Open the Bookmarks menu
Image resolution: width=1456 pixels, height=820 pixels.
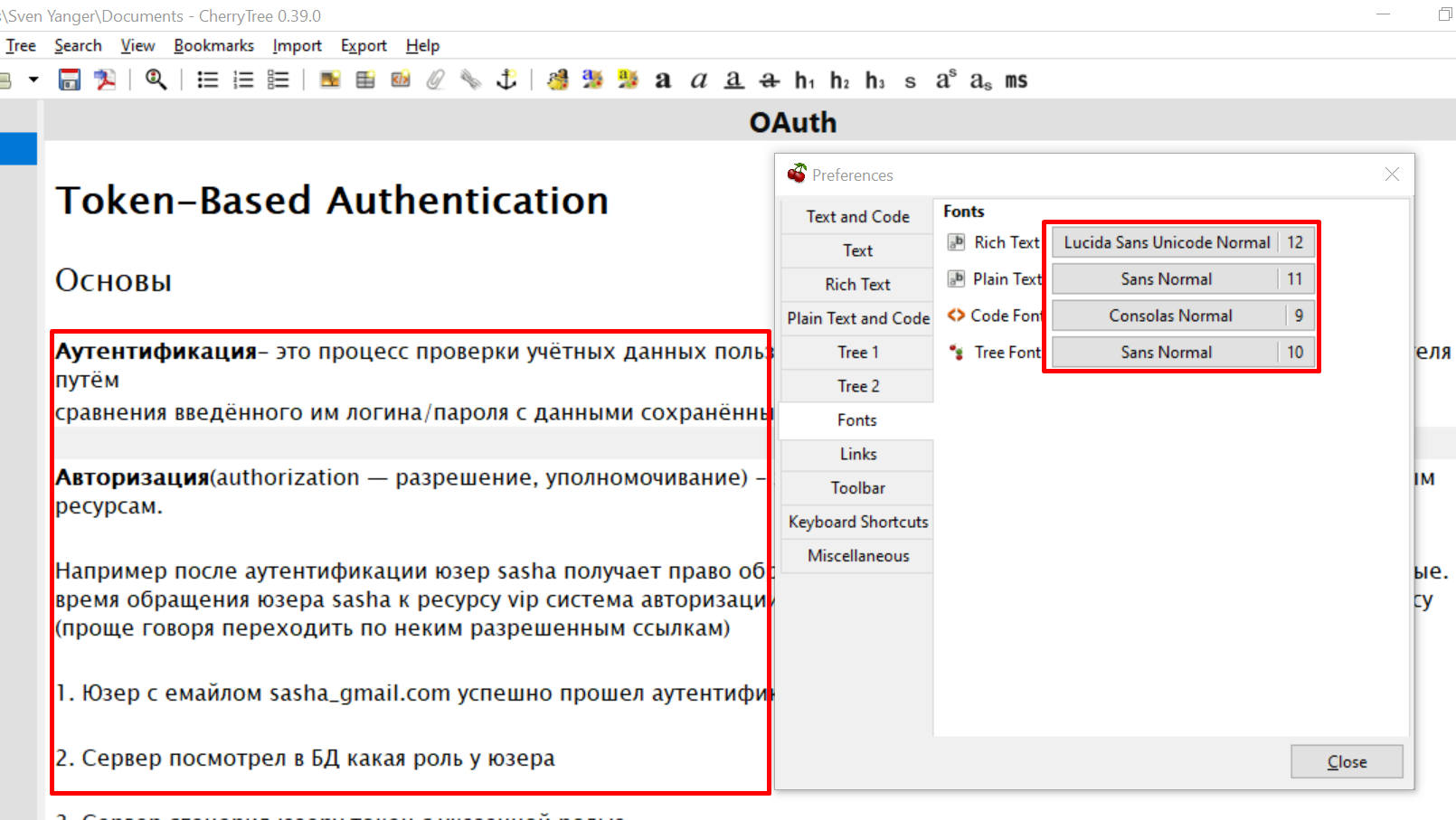click(x=213, y=45)
